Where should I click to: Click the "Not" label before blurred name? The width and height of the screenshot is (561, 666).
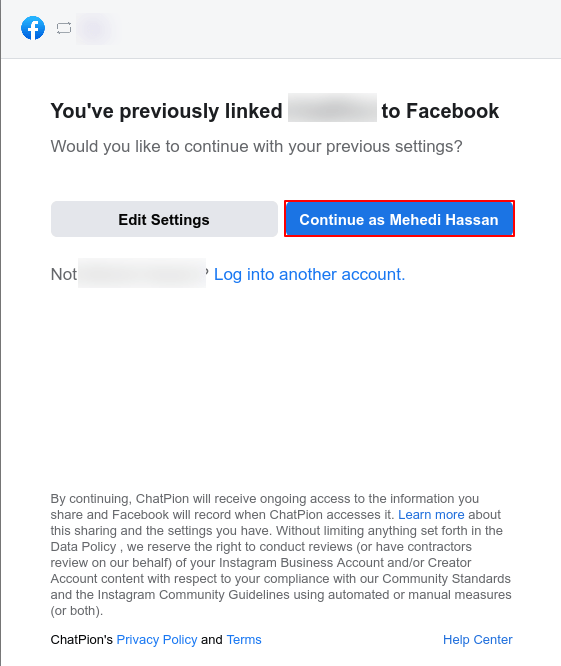point(64,274)
